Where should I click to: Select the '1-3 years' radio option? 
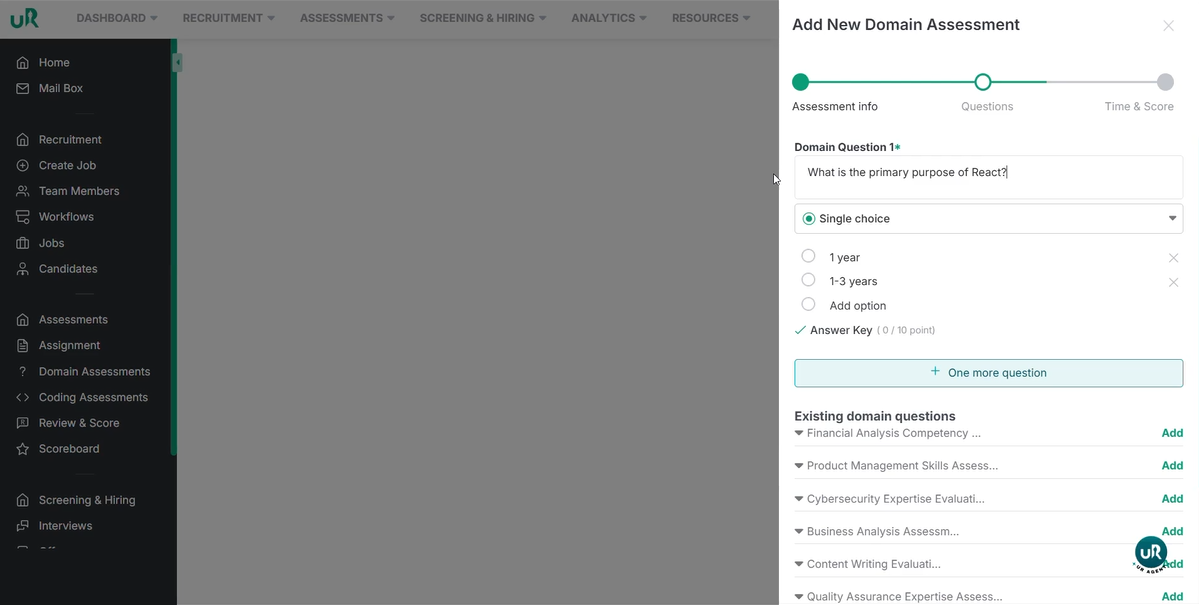point(808,280)
